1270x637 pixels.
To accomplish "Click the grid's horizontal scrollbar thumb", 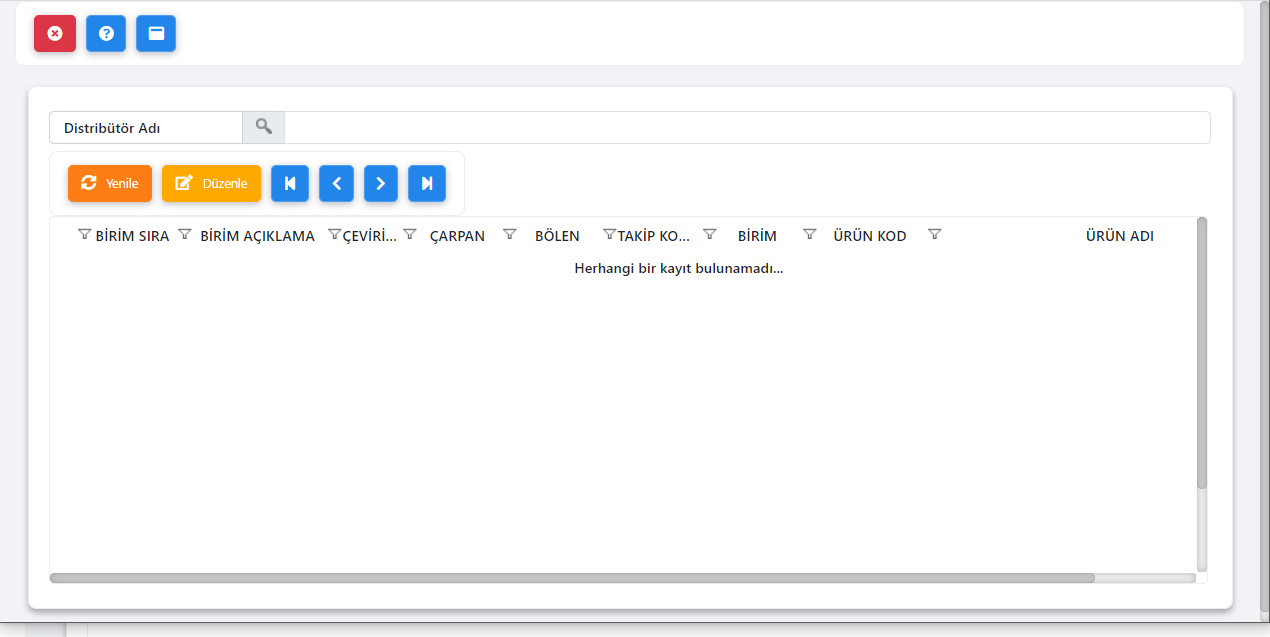I will pyautogui.click(x=572, y=578).
